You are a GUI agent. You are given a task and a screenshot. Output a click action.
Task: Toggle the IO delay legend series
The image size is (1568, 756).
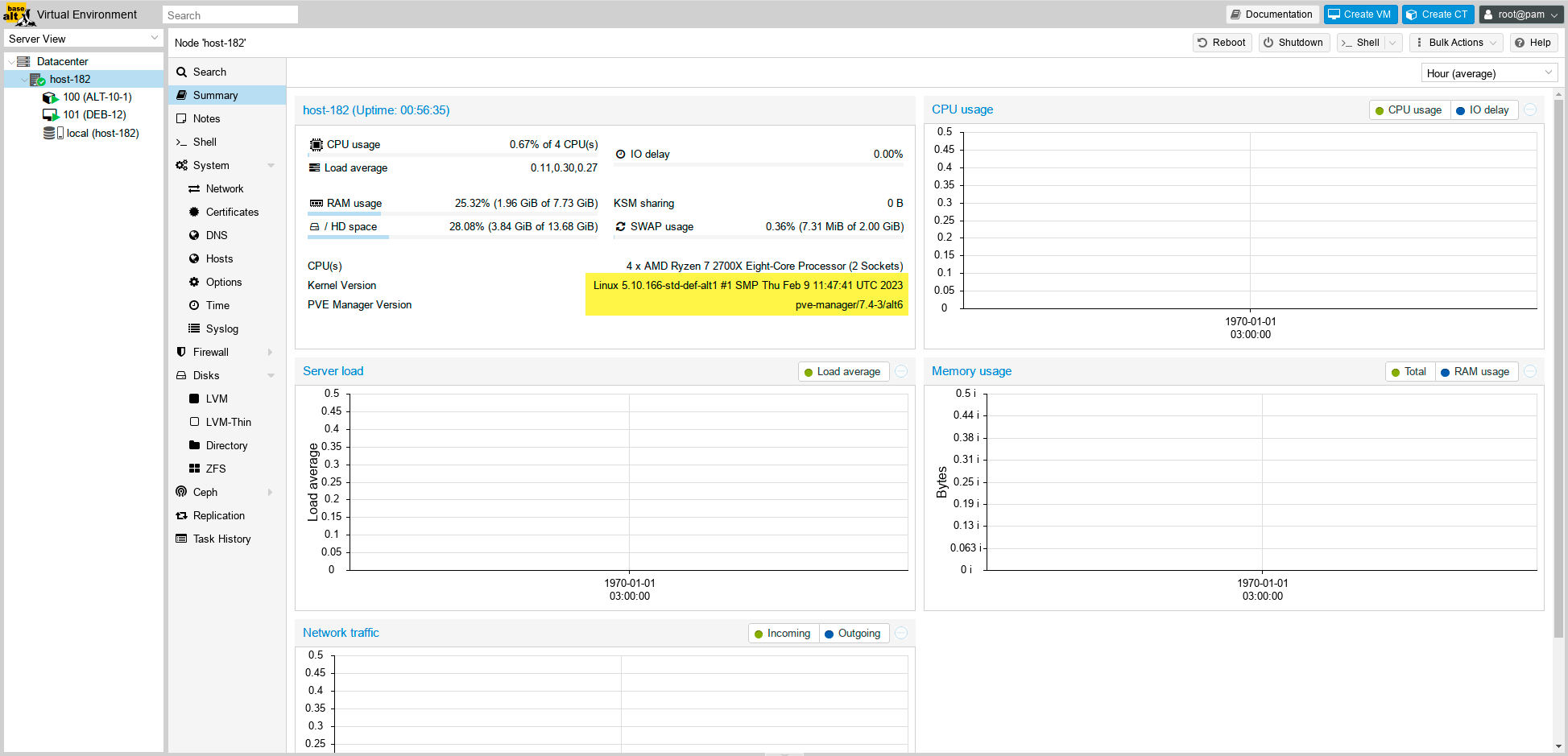(x=1483, y=110)
